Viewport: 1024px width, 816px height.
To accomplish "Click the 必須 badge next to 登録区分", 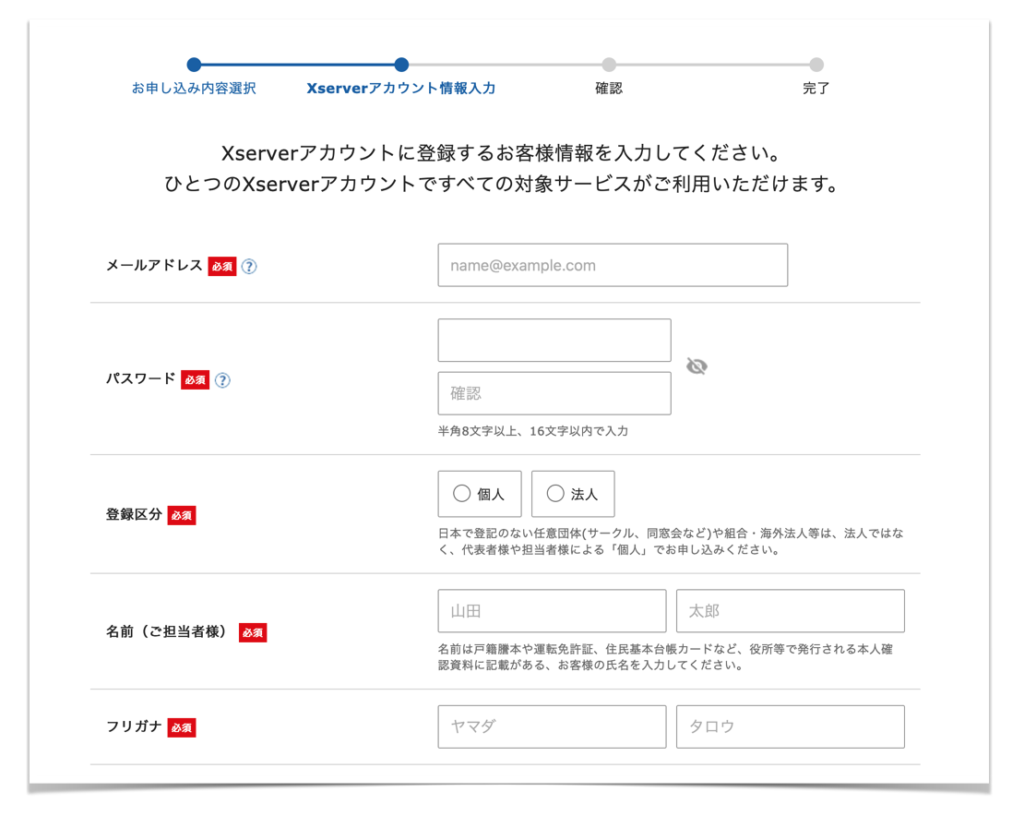I will coord(182,515).
